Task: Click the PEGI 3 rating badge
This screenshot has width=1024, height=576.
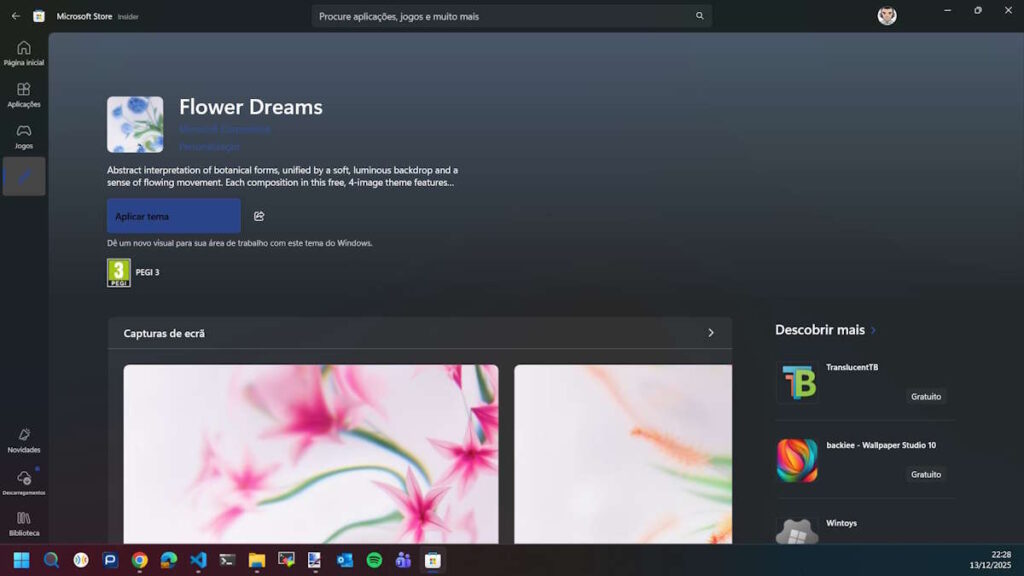Action: 118,271
